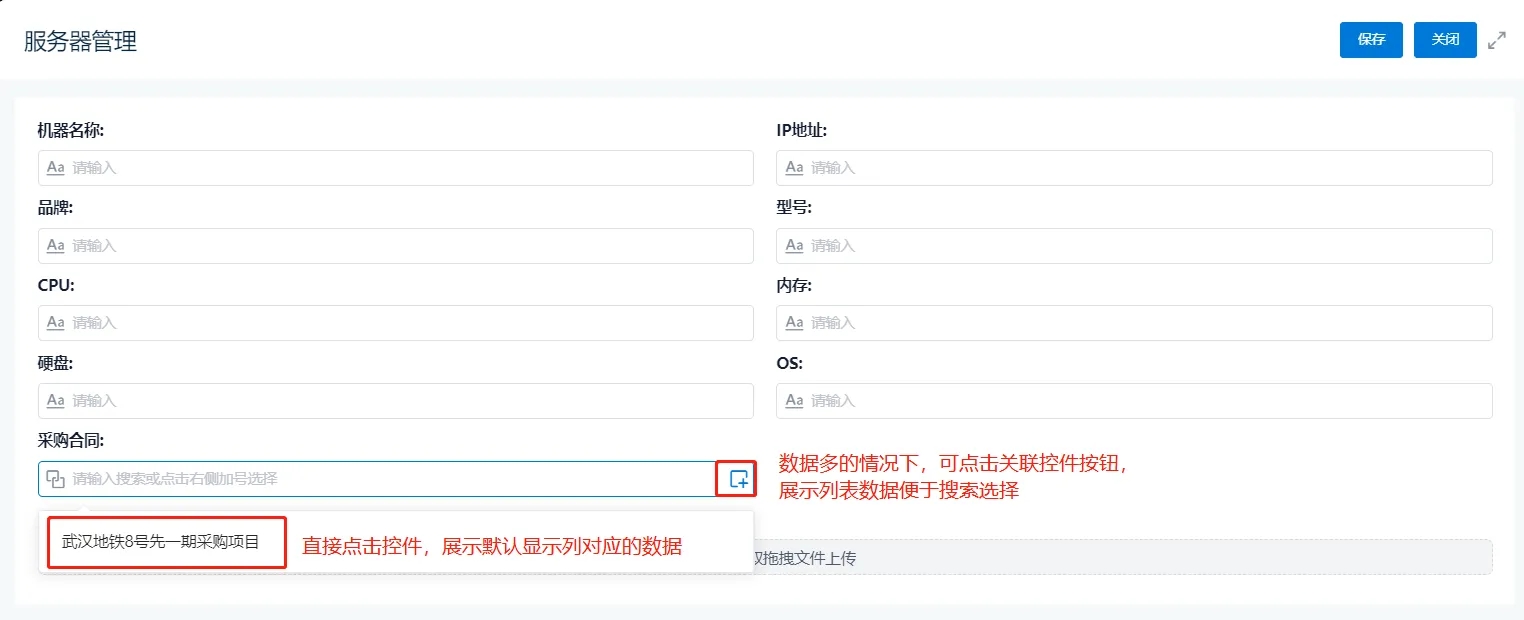Click the Aa icon in OS field

tap(794, 401)
